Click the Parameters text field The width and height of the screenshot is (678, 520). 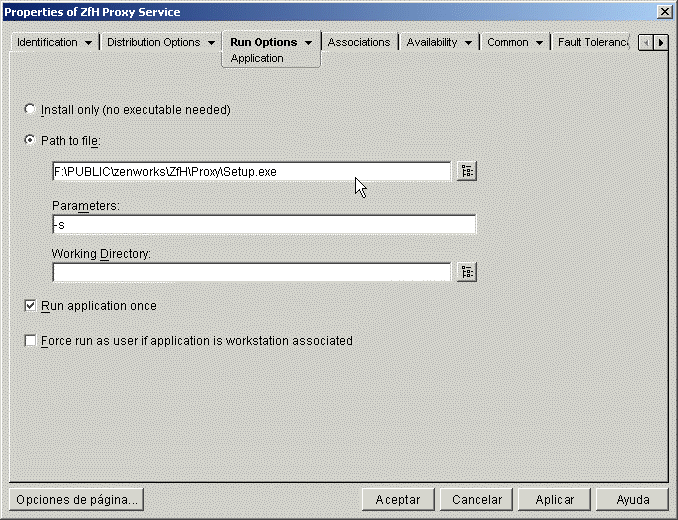pos(264,225)
